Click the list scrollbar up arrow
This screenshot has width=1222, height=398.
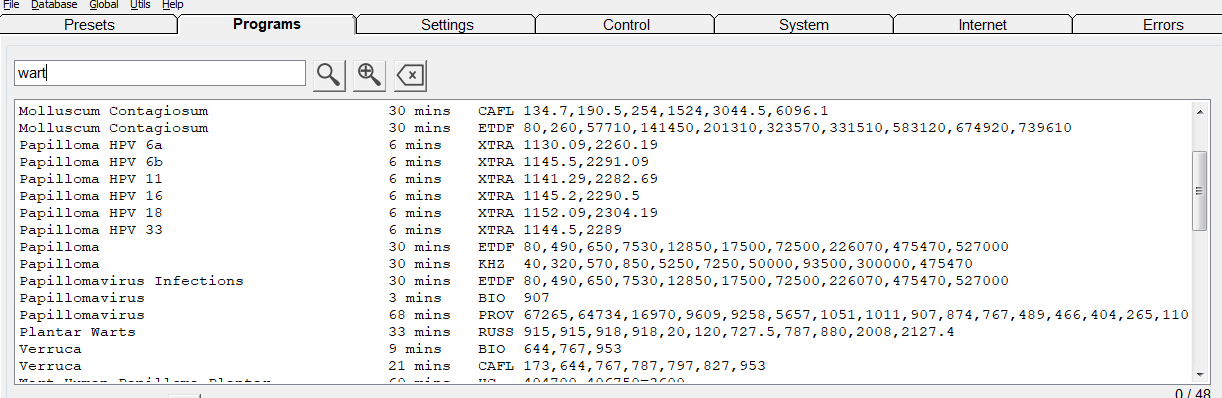tap(1200, 111)
